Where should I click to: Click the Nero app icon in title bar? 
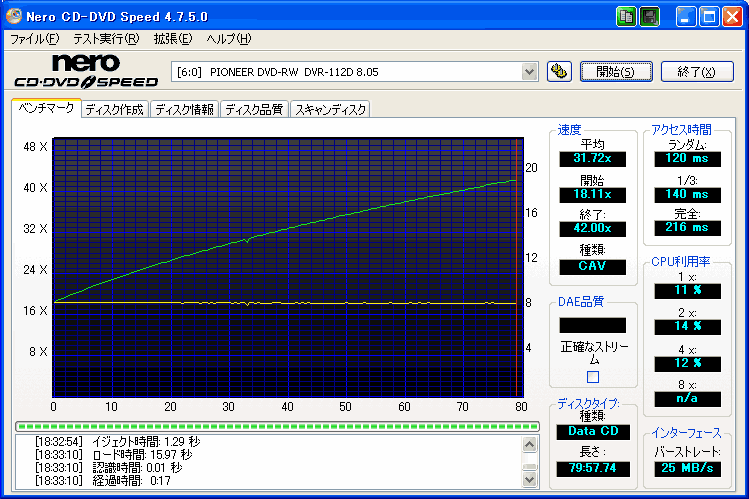pos(16,17)
